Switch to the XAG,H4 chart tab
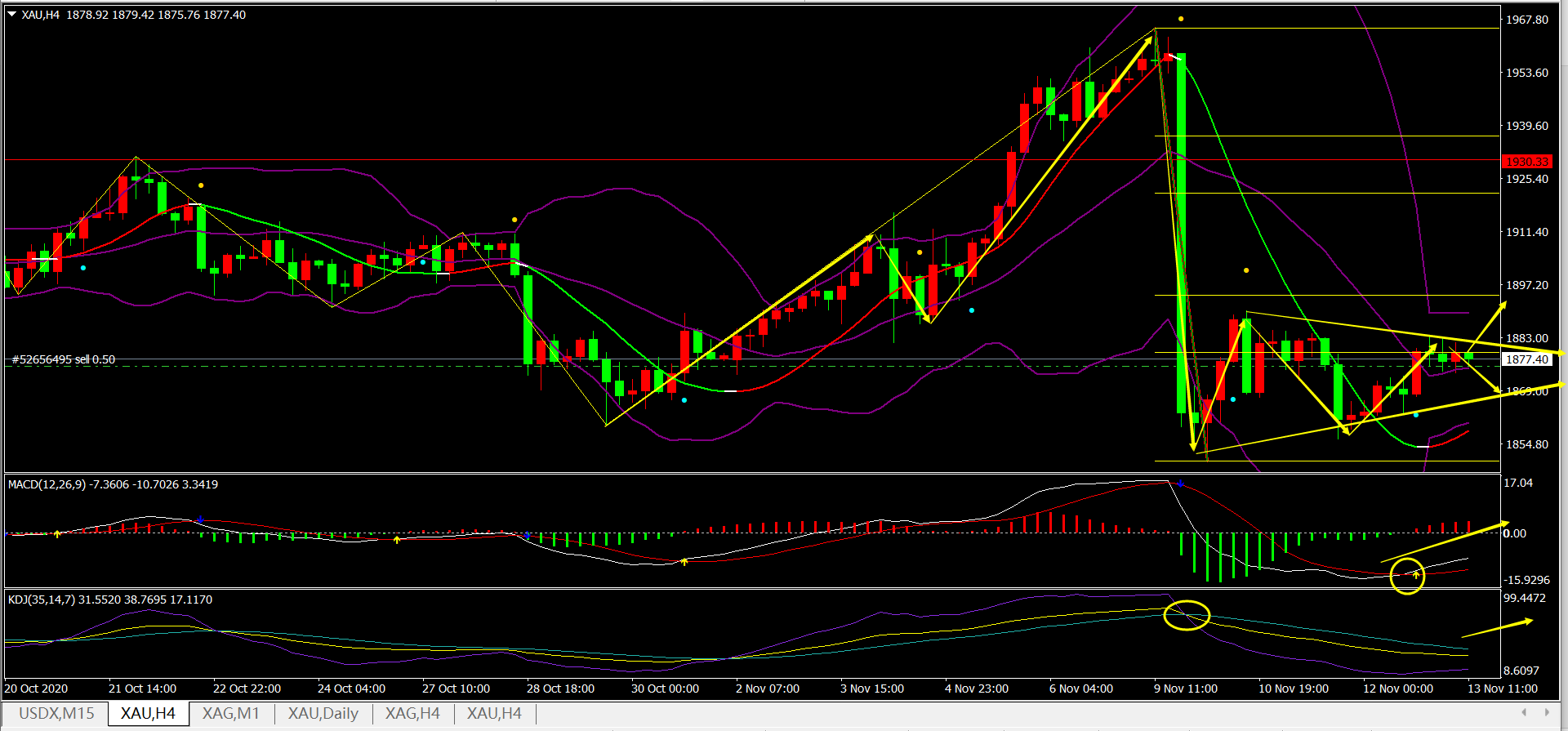Screen dimensions: 1568x731 pos(412,713)
